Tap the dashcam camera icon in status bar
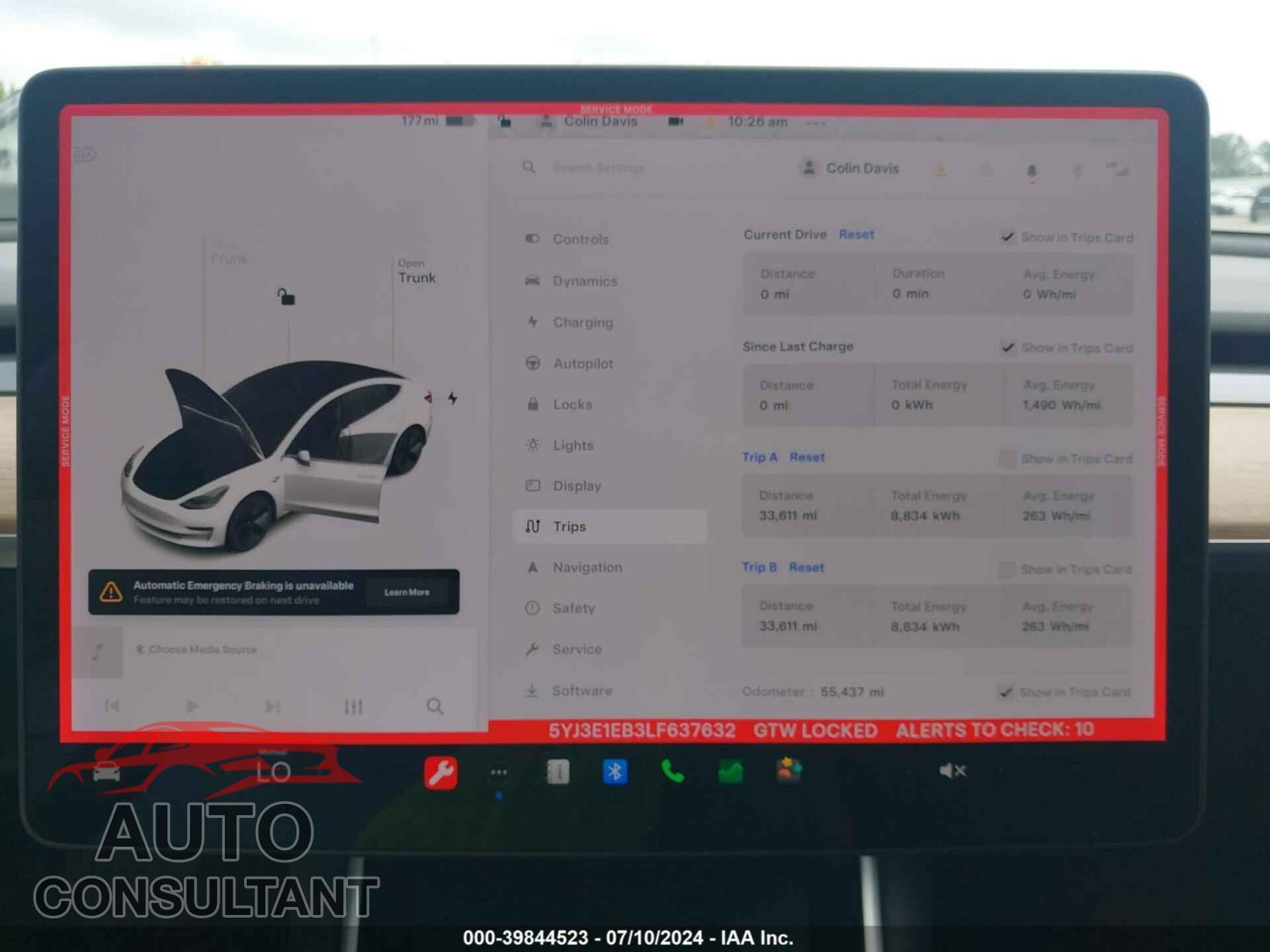The image size is (1270, 952). [675, 122]
